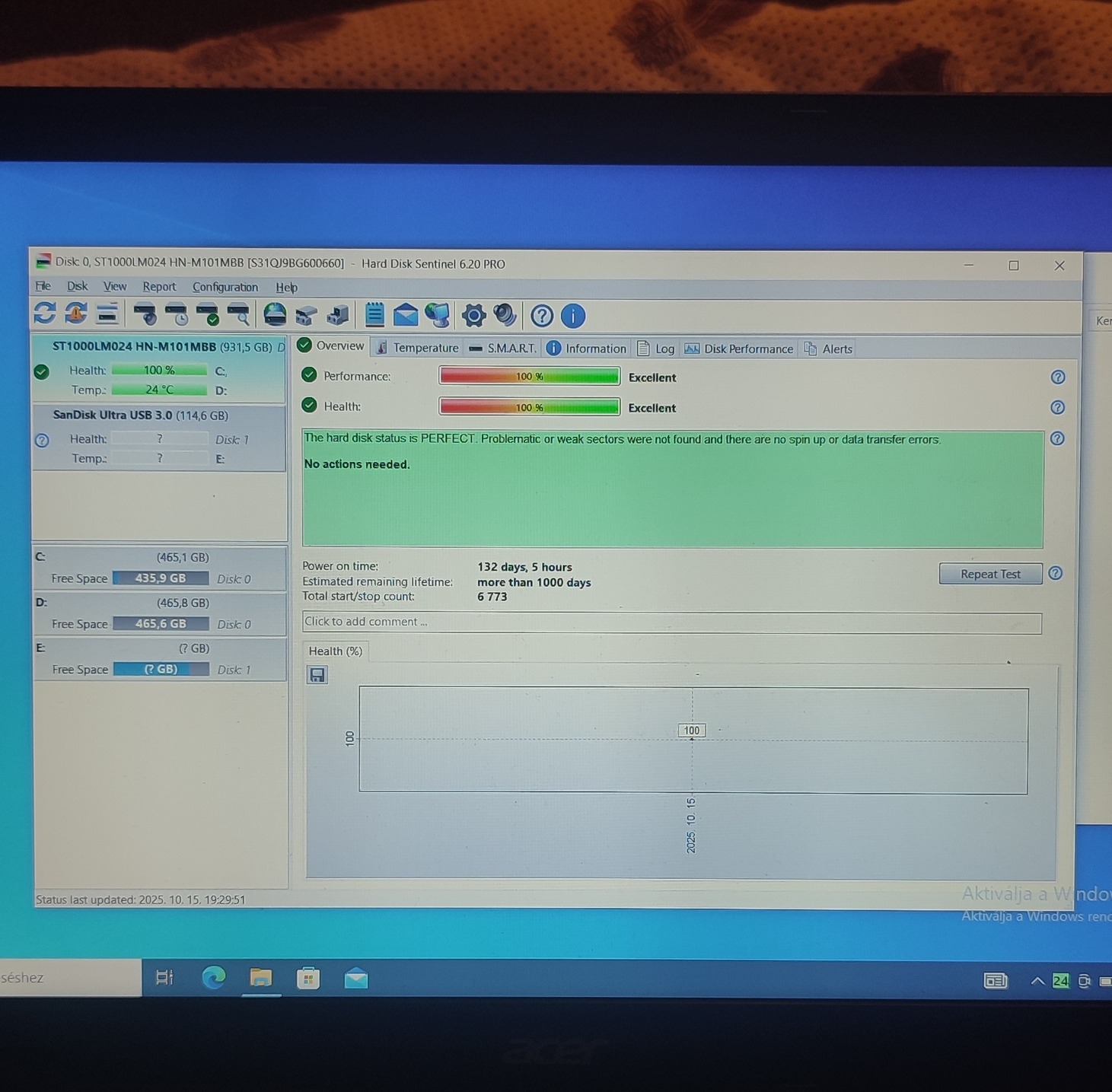Click the disk-with-green-check test icon
Screen dimensions: 1112x1092
coord(208,314)
